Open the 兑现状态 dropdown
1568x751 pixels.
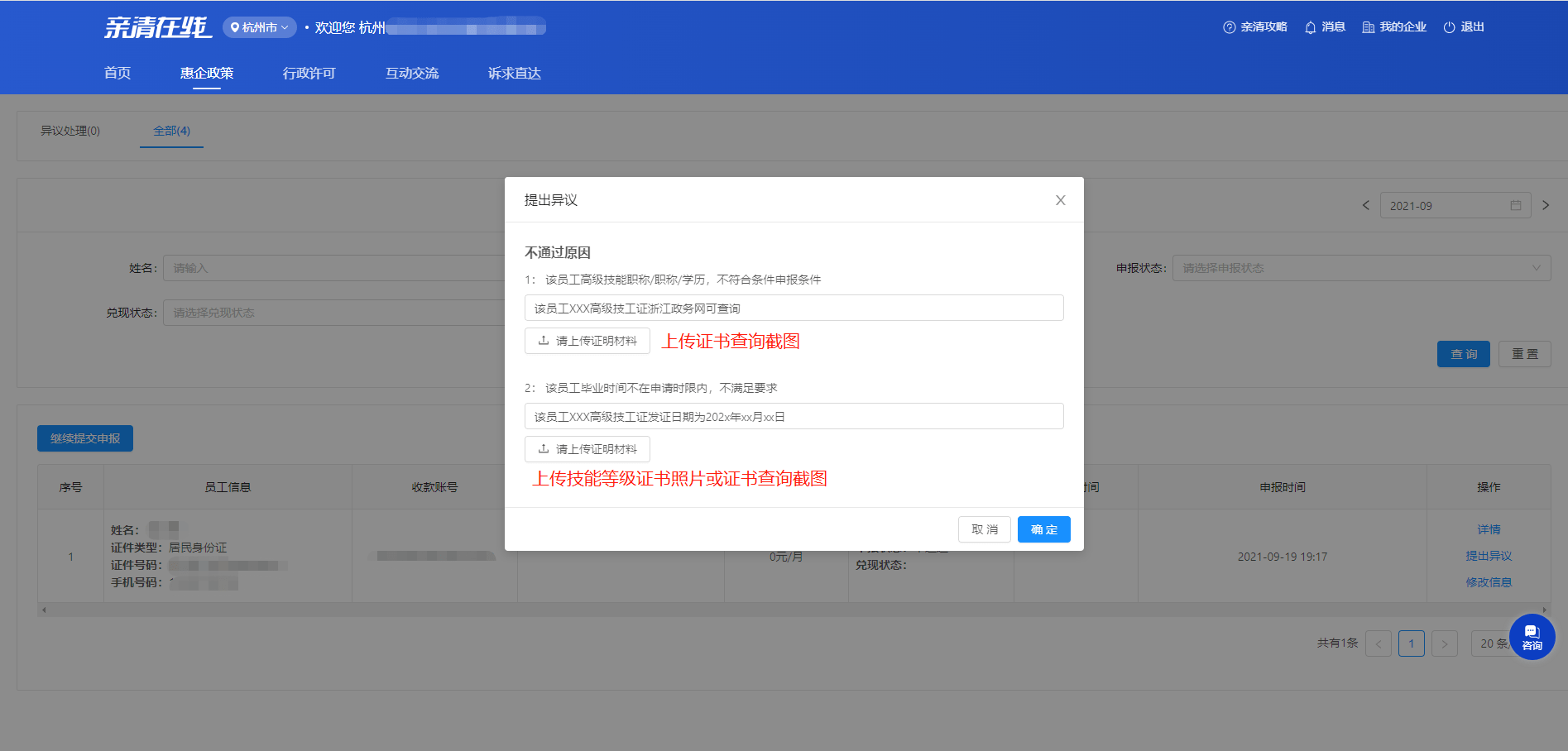tap(331, 313)
